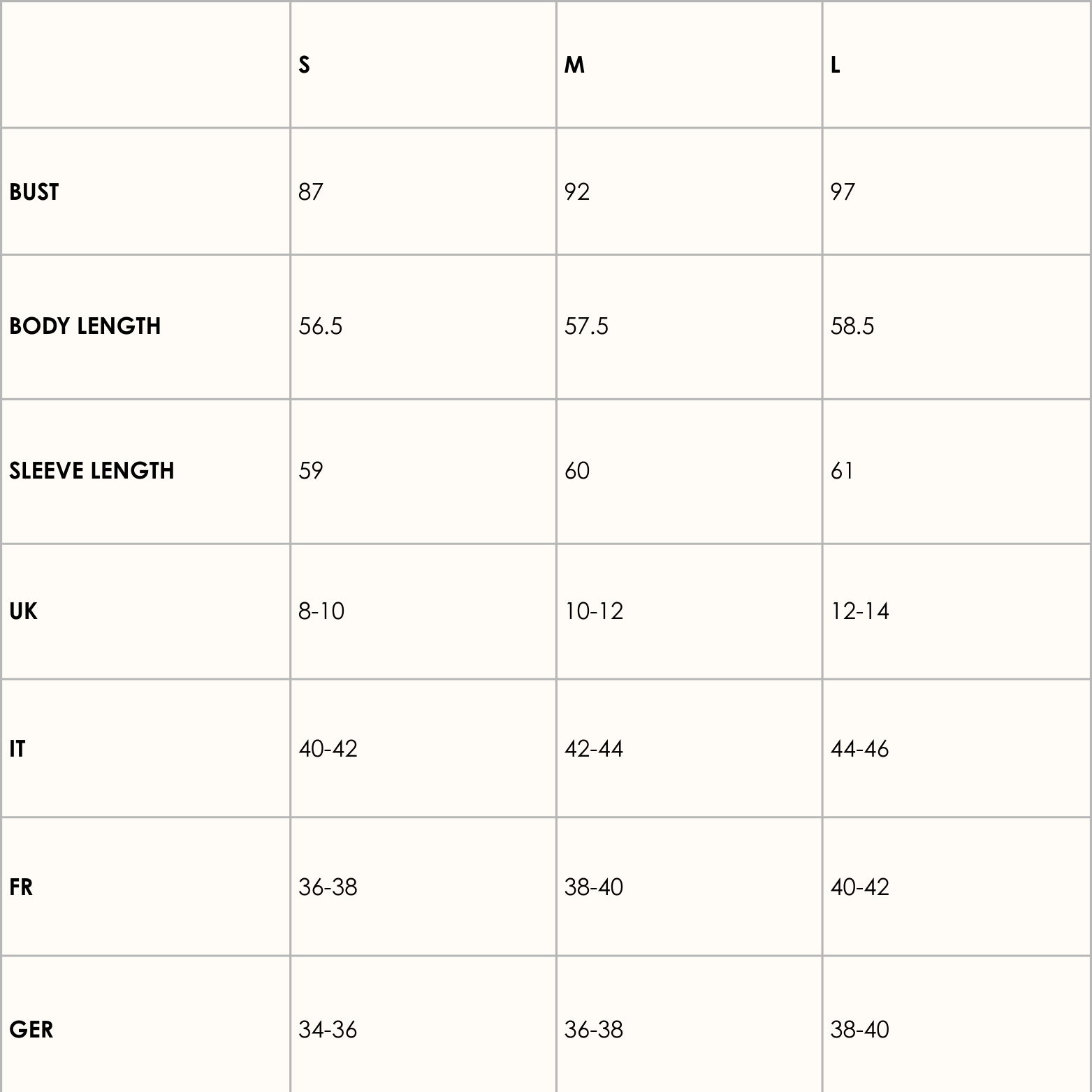The image size is (1092, 1092).
Task: Select the M size column header
Action: coord(574,65)
